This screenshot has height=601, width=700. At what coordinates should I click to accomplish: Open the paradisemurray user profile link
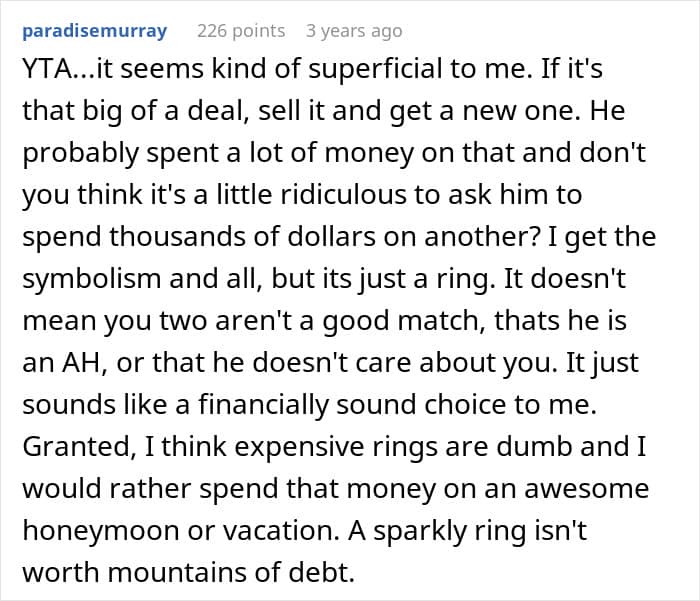95,31
